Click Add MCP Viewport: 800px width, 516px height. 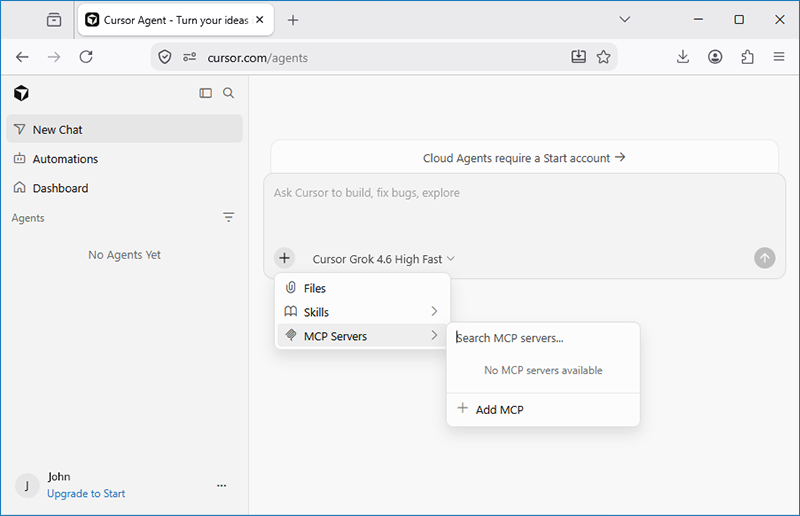(x=543, y=409)
